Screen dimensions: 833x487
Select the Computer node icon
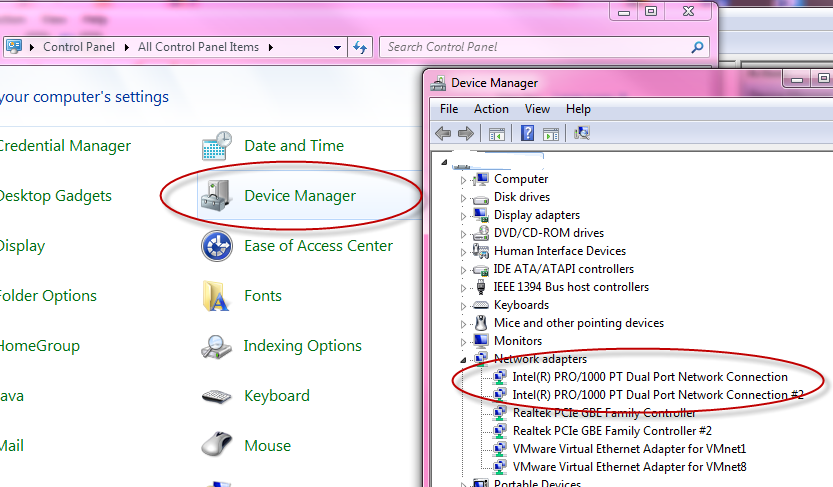pyautogui.click(x=481, y=179)
